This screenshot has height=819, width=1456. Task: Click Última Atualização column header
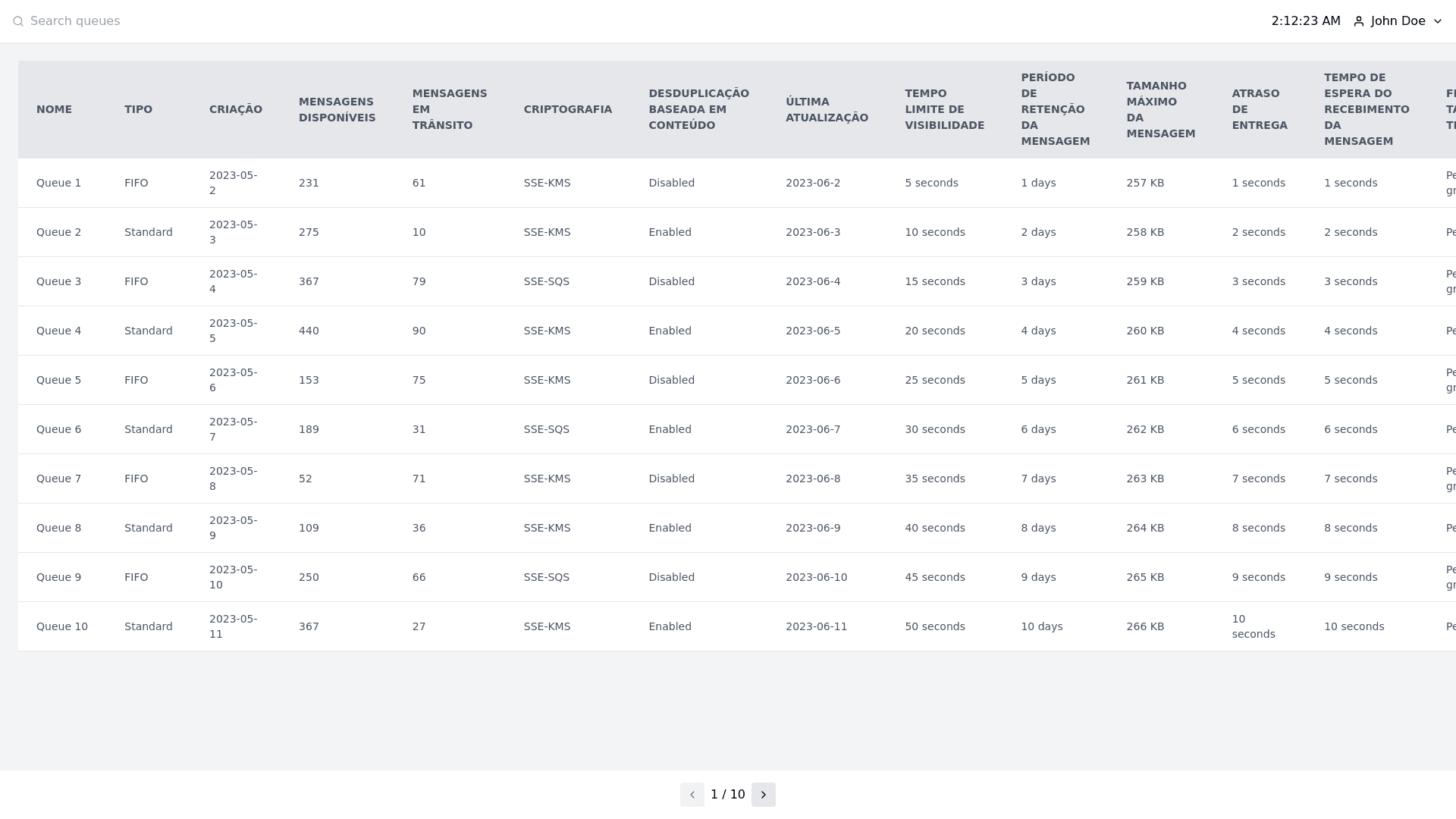click(x=827, y=109)
